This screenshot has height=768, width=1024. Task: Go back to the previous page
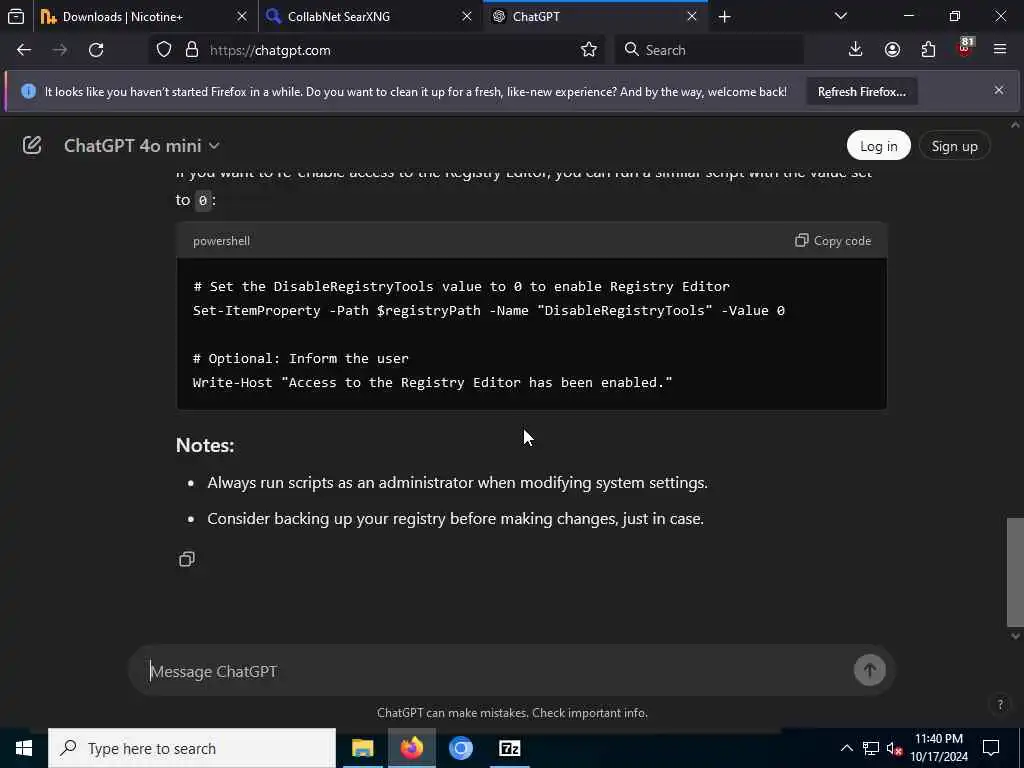click(x=24, y=50)
